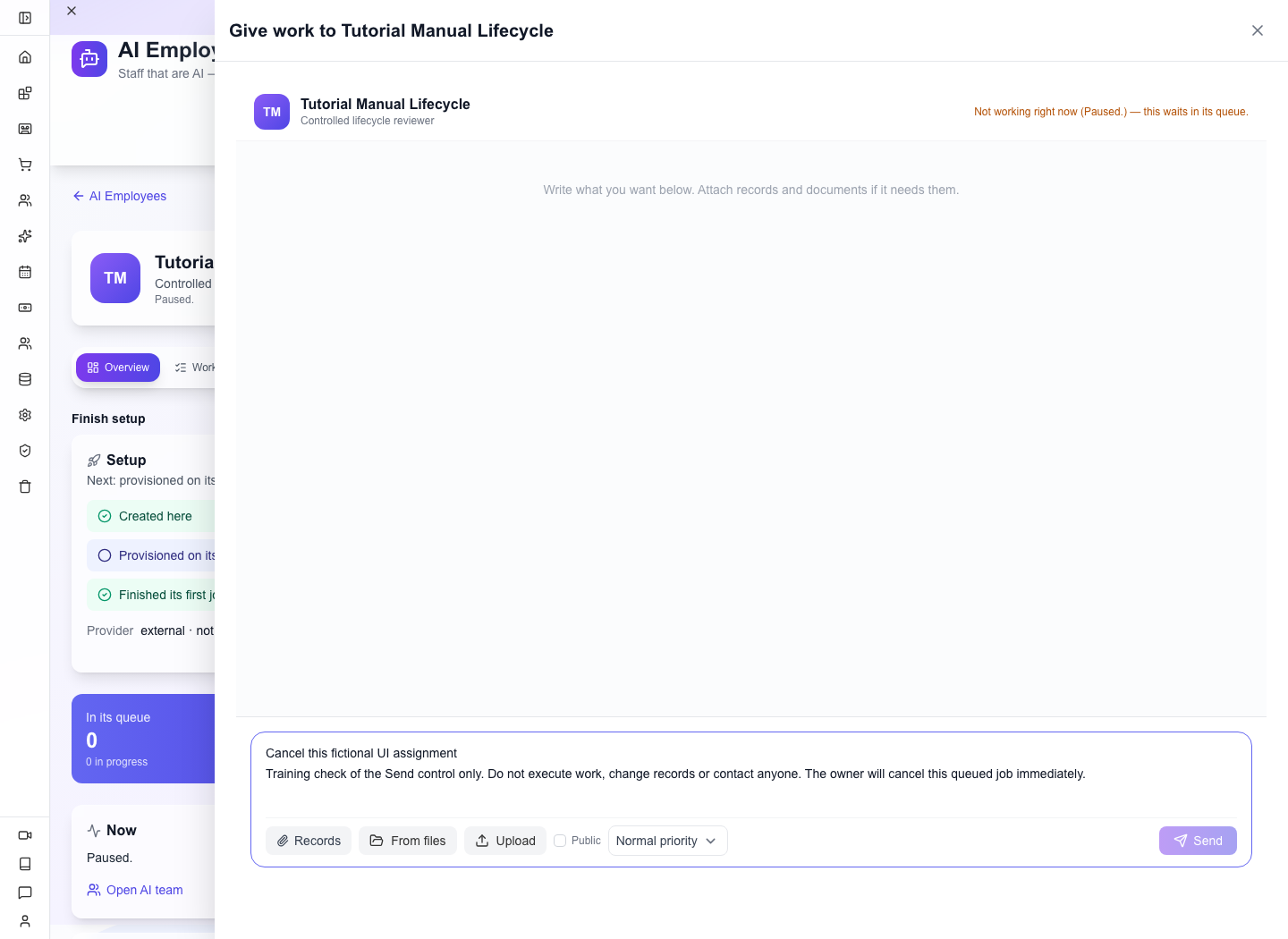Open the calendar from the sidebar
This screenshot has height=939, width=1288.
(25, 272)
